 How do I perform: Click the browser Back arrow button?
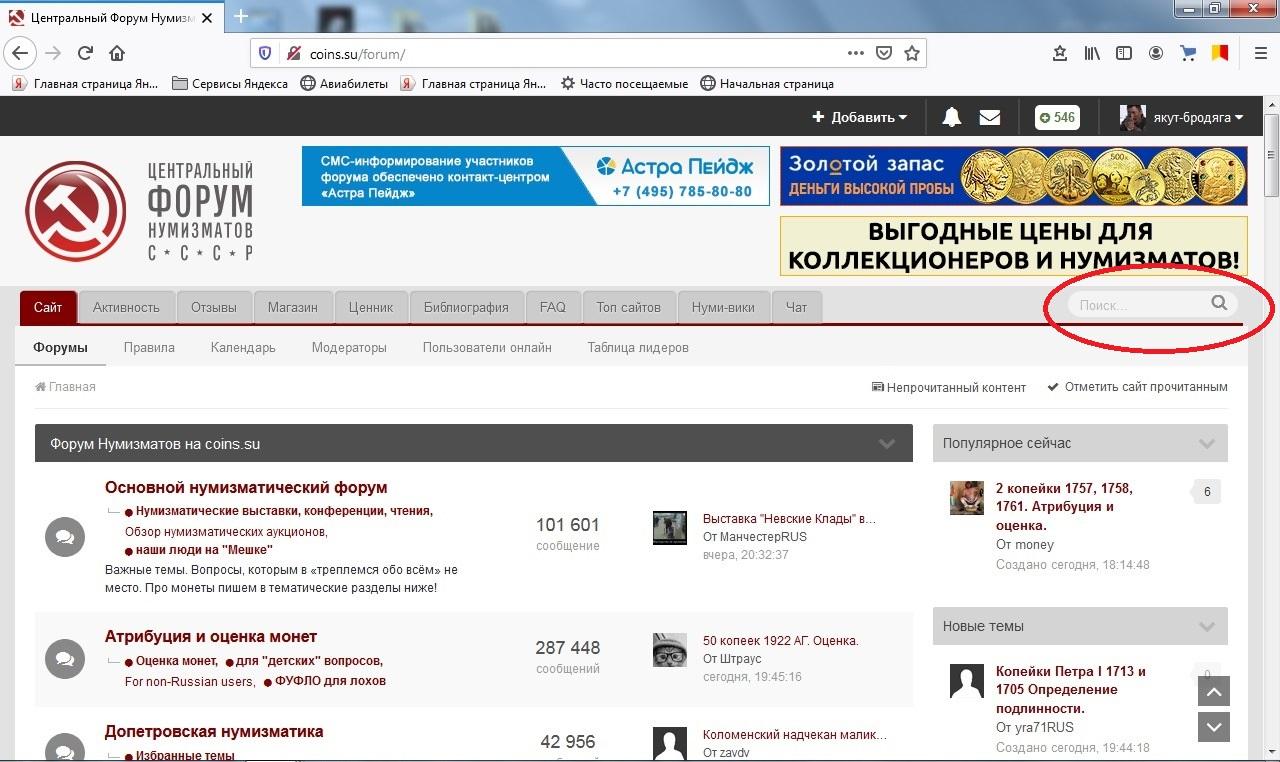click(20, 53)
